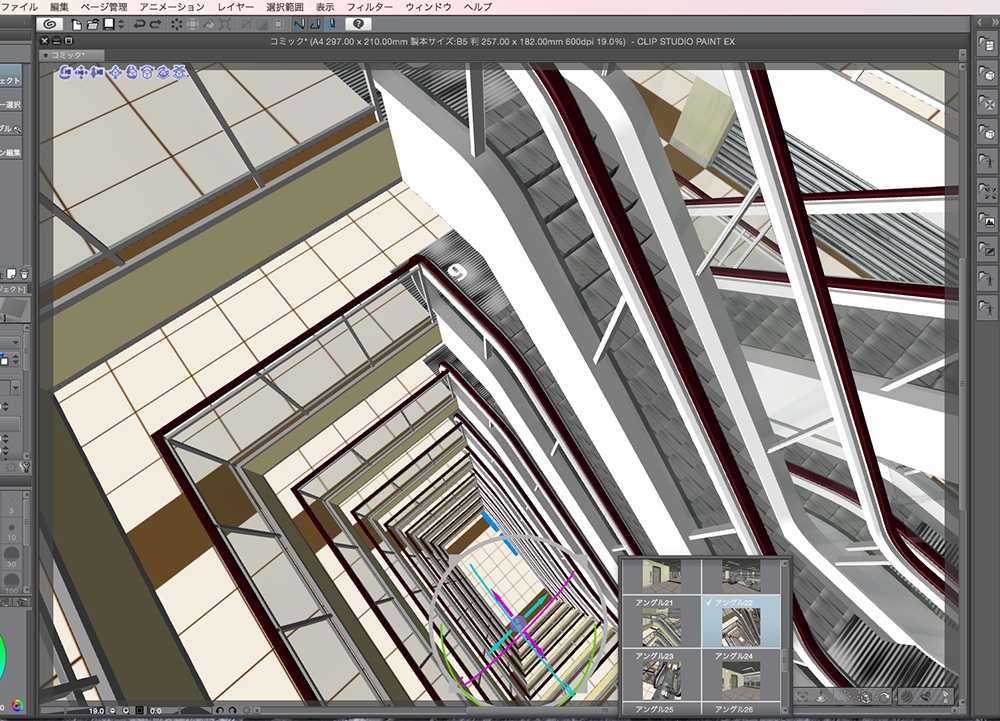Click the Redo arrow in toolbar

pyautogui.click(x=155, y=23)
